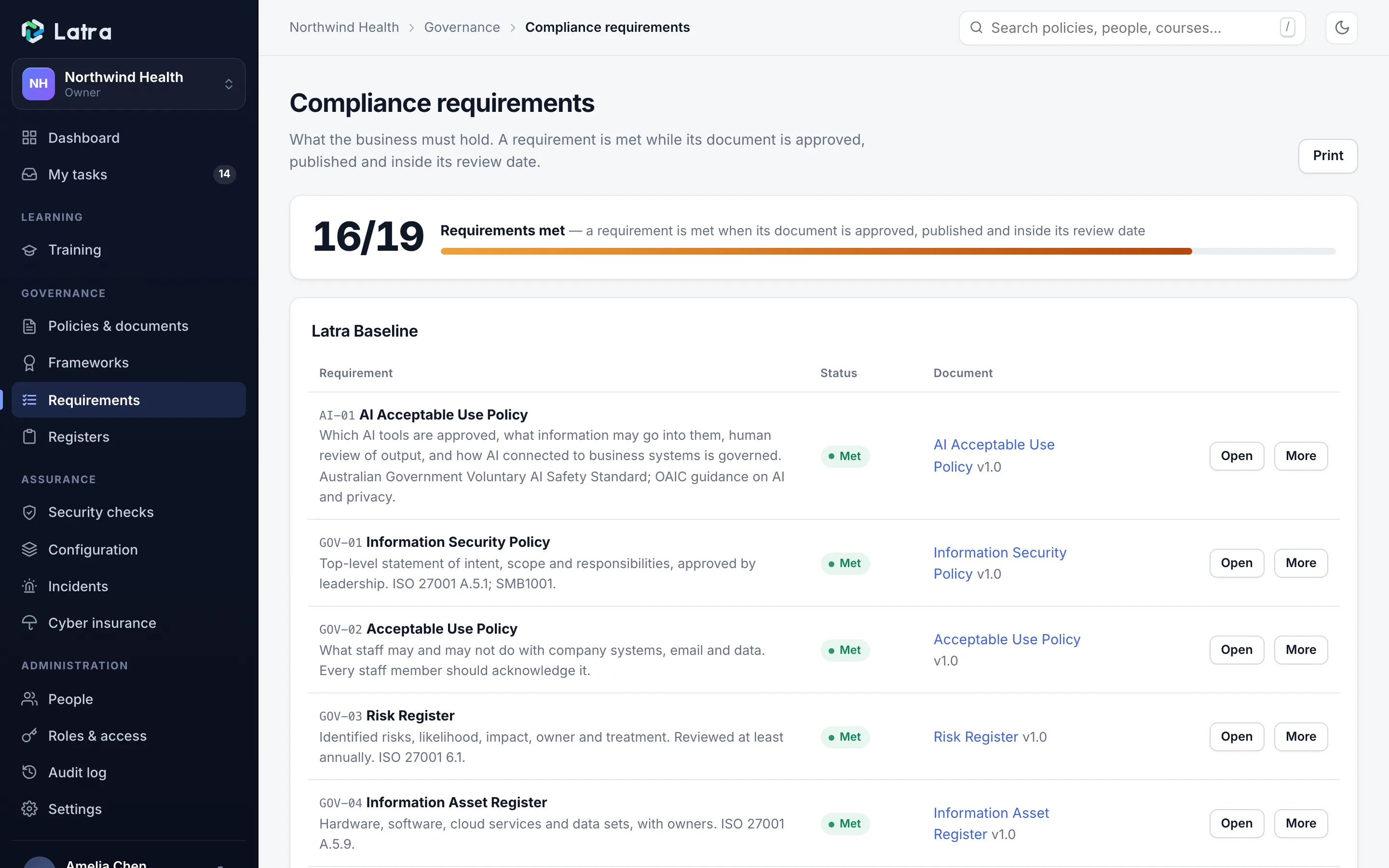
Task: Open More menu for Acceptable Use Policy row
Action: pyautogui.click(x=1301, y=650)
